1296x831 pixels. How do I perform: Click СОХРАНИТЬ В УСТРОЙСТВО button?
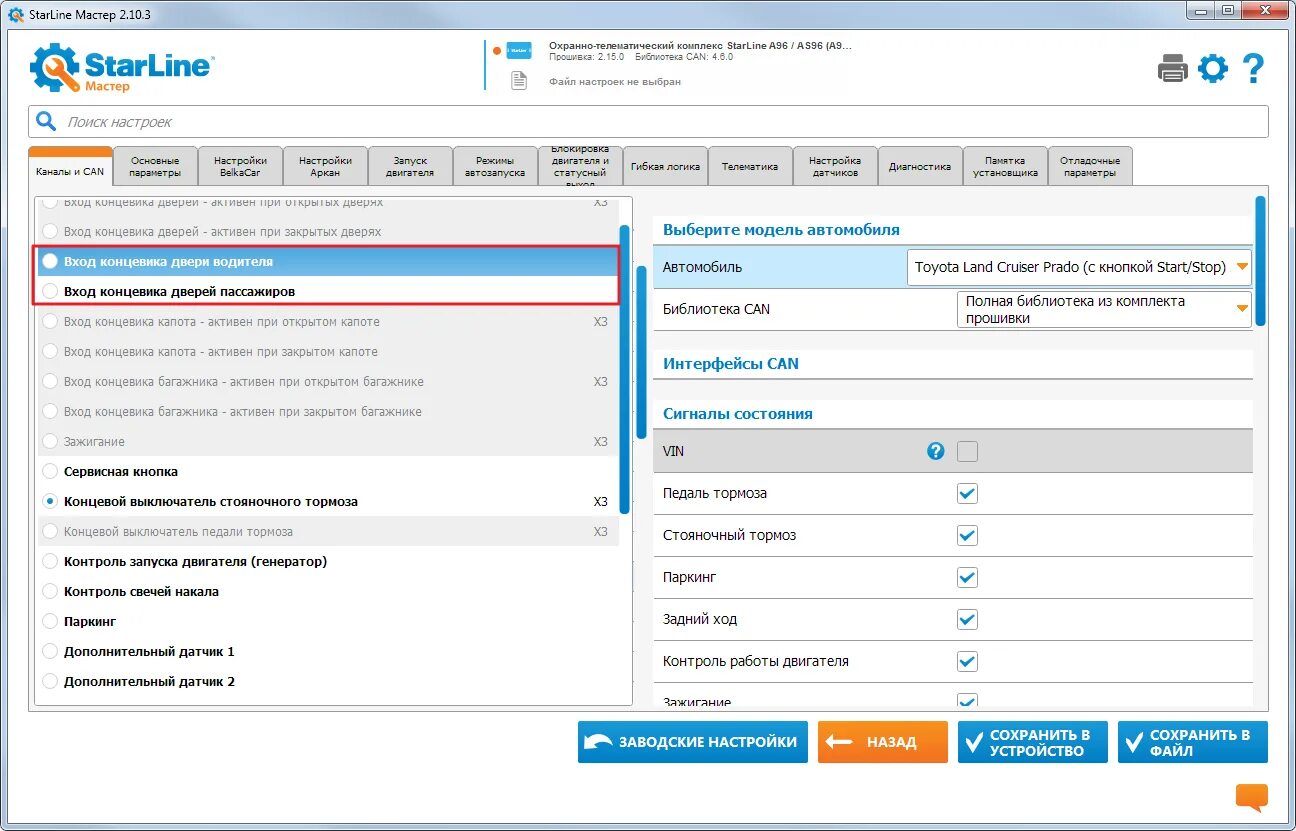(1032, 742)
